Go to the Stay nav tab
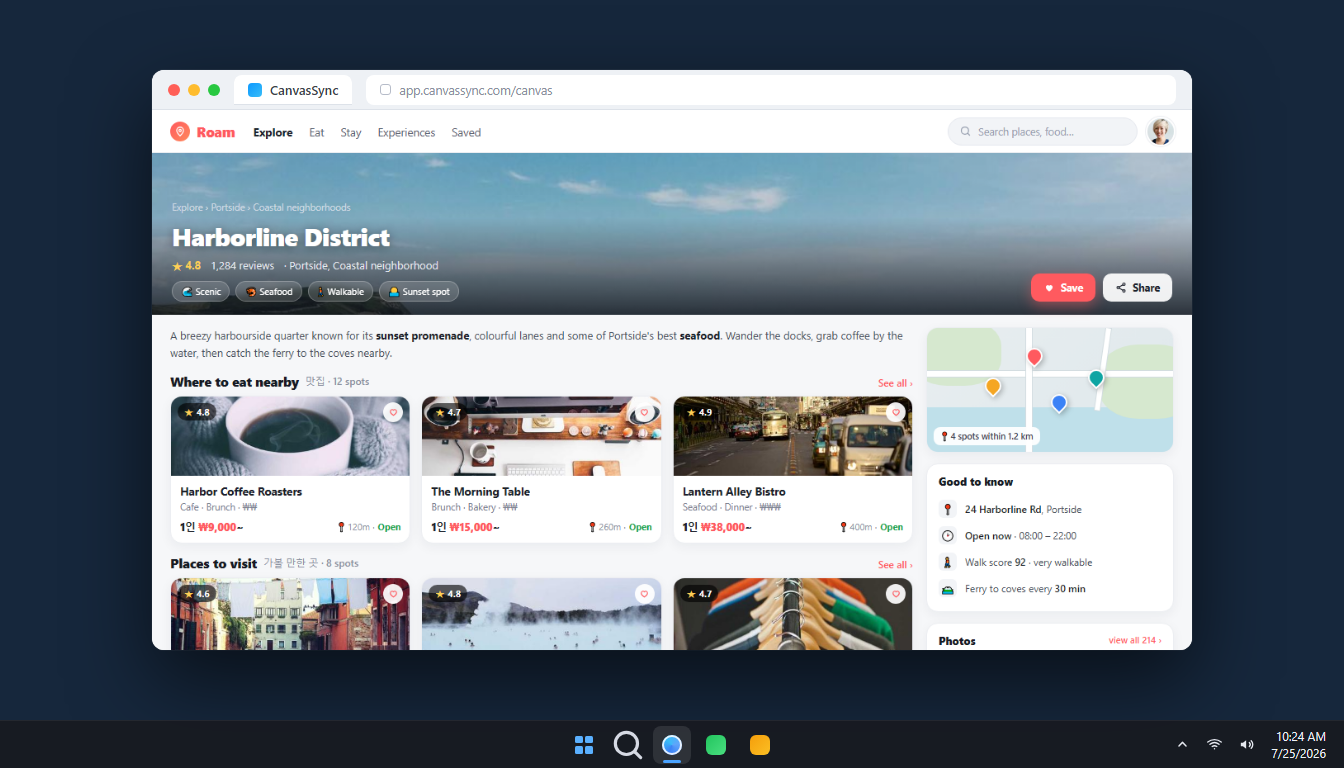 pos(351,132)
